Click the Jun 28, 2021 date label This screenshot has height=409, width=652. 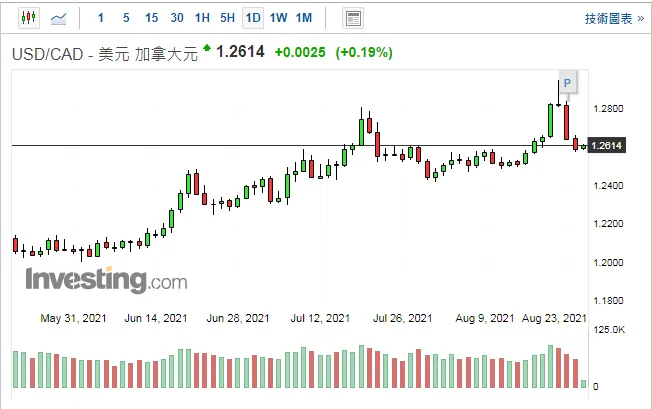238,318
